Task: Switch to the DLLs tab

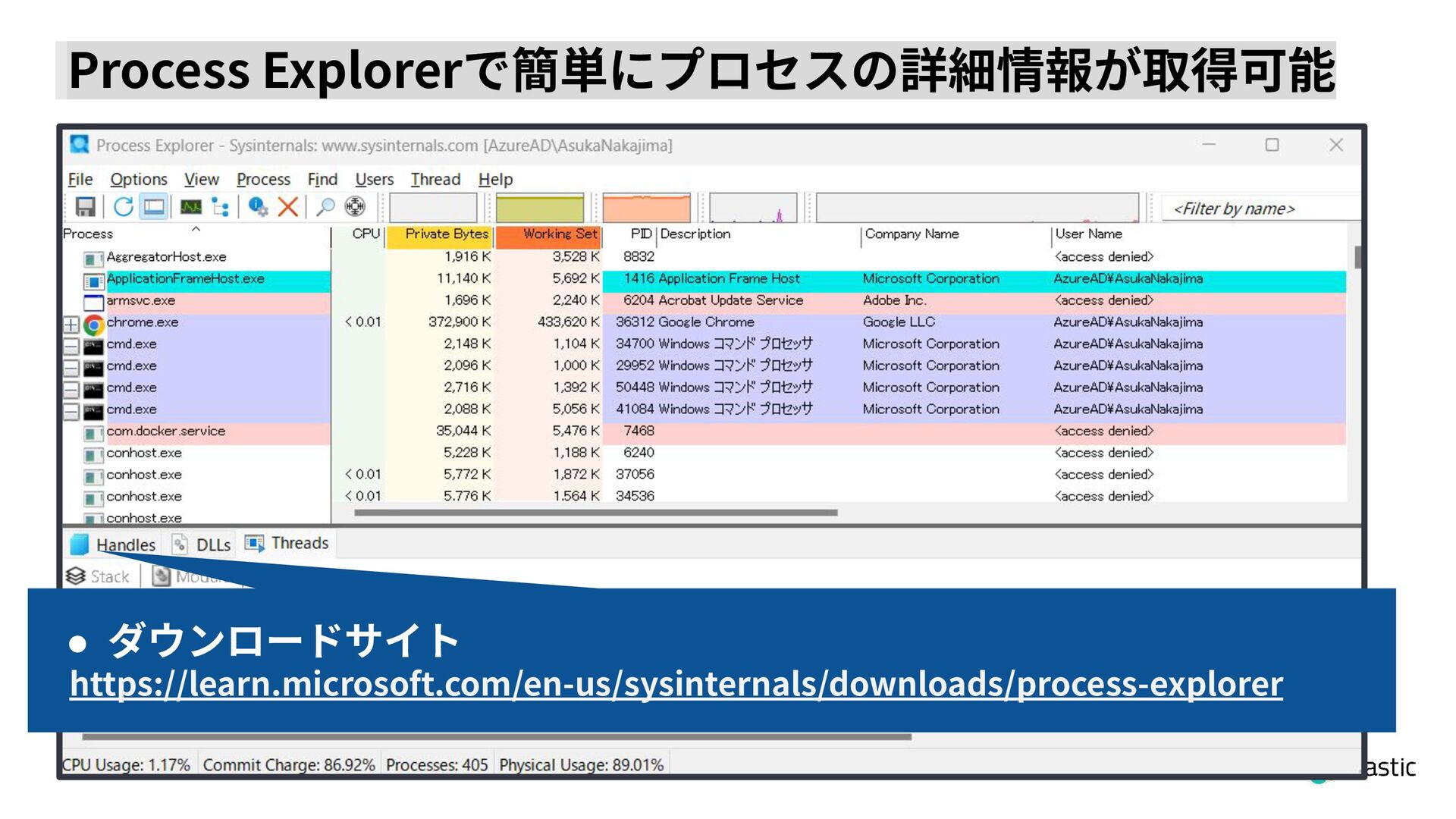Action: (202, 544)
